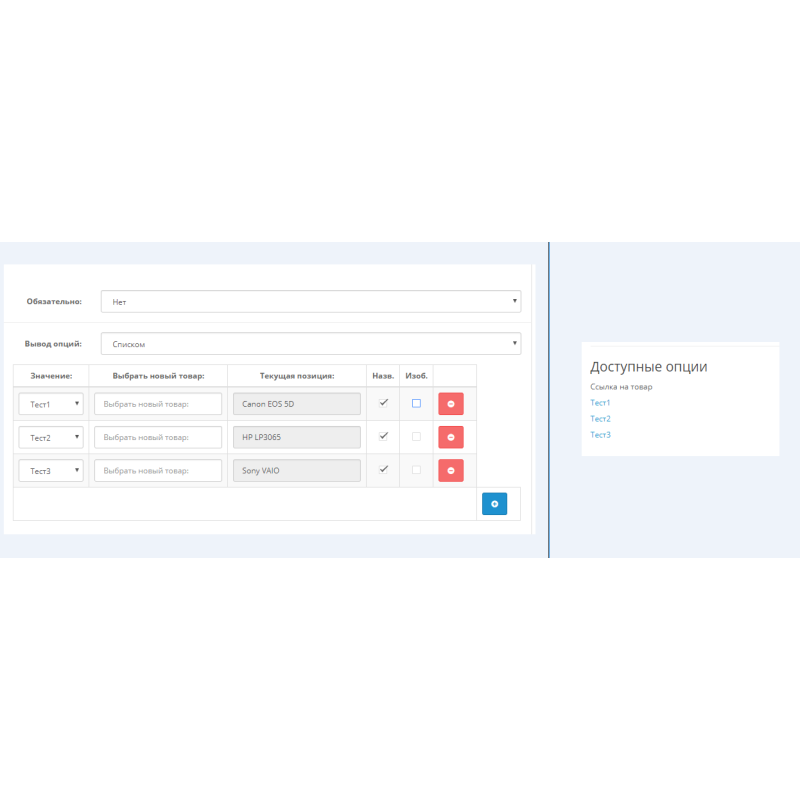Add a new option row with the plus button

coord(494,503)
